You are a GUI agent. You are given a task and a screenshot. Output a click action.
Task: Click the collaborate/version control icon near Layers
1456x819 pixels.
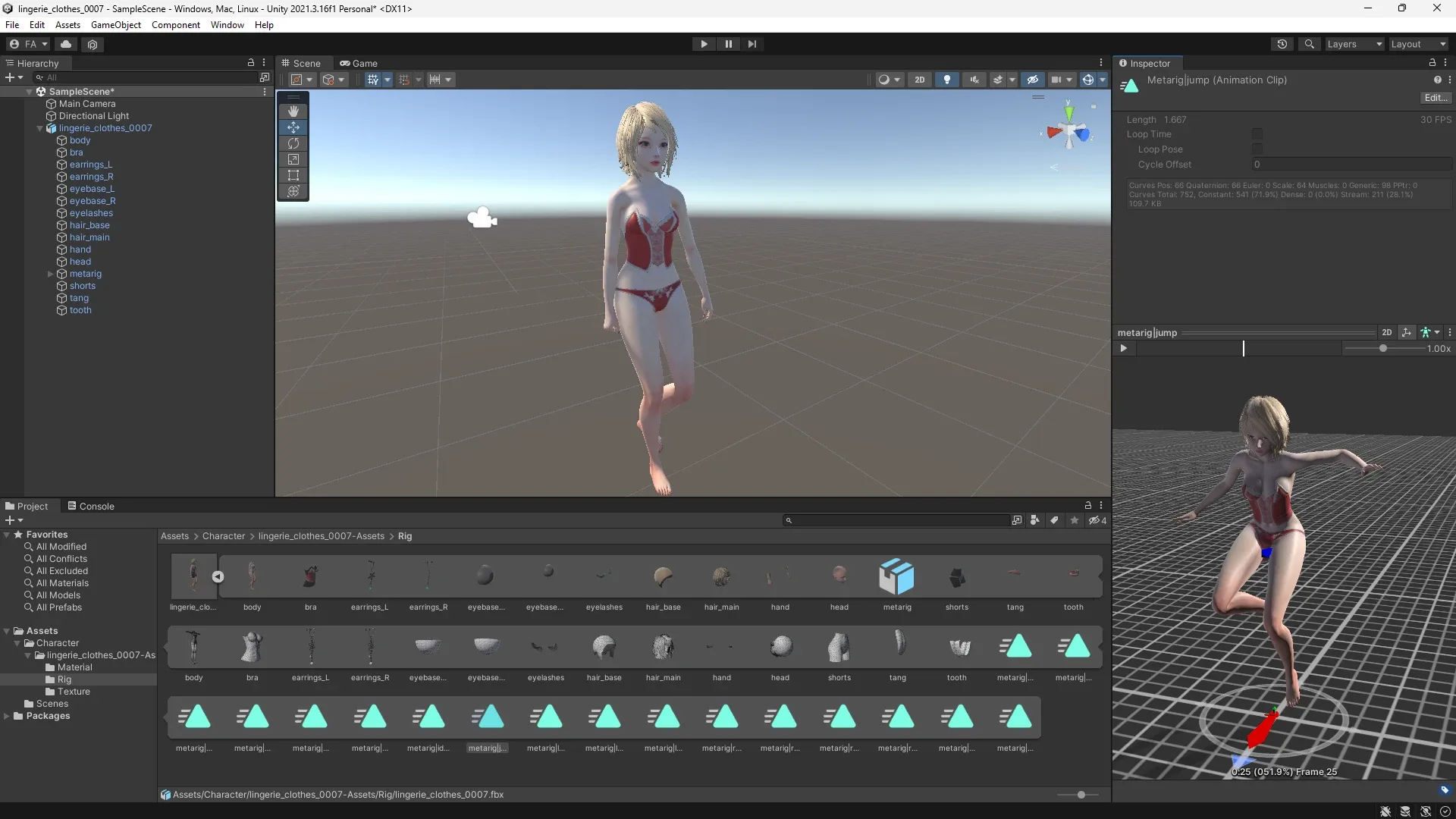(x=1282, y=44)
